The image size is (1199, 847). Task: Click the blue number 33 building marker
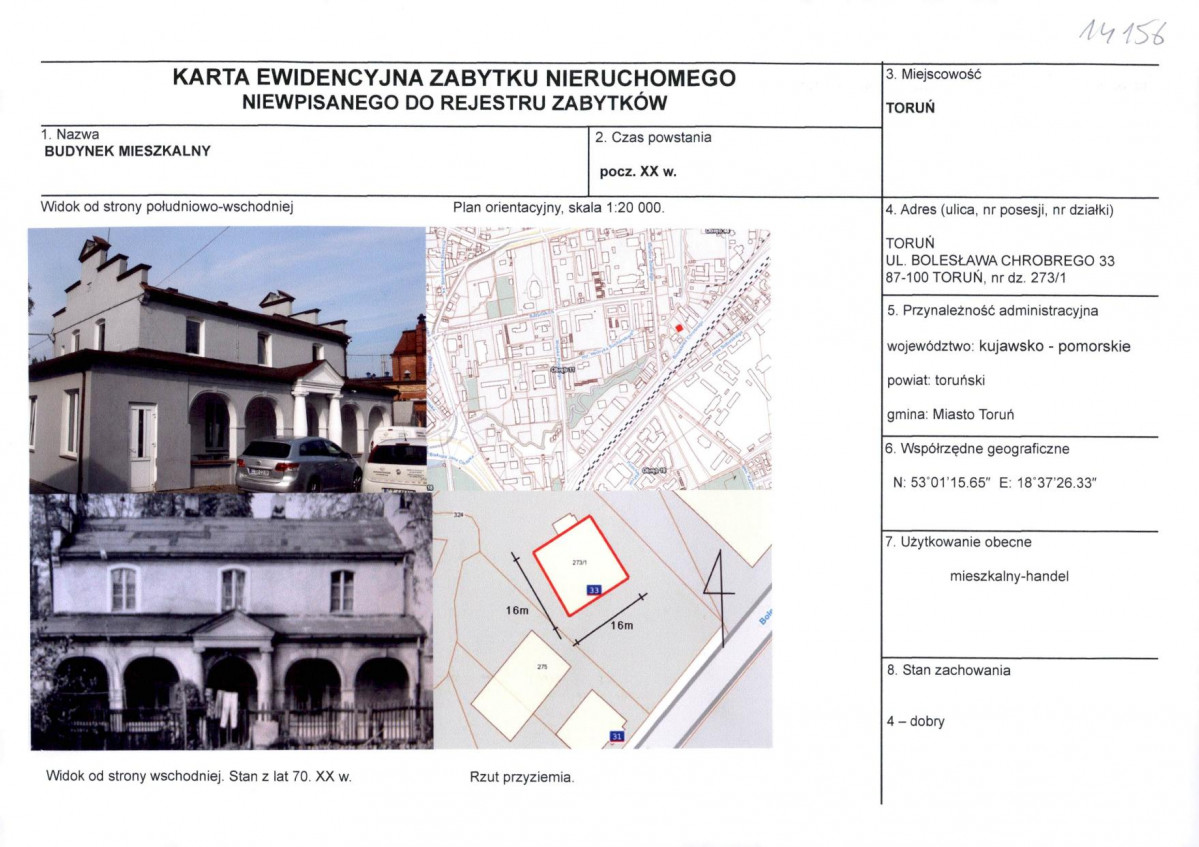[594, 589]
